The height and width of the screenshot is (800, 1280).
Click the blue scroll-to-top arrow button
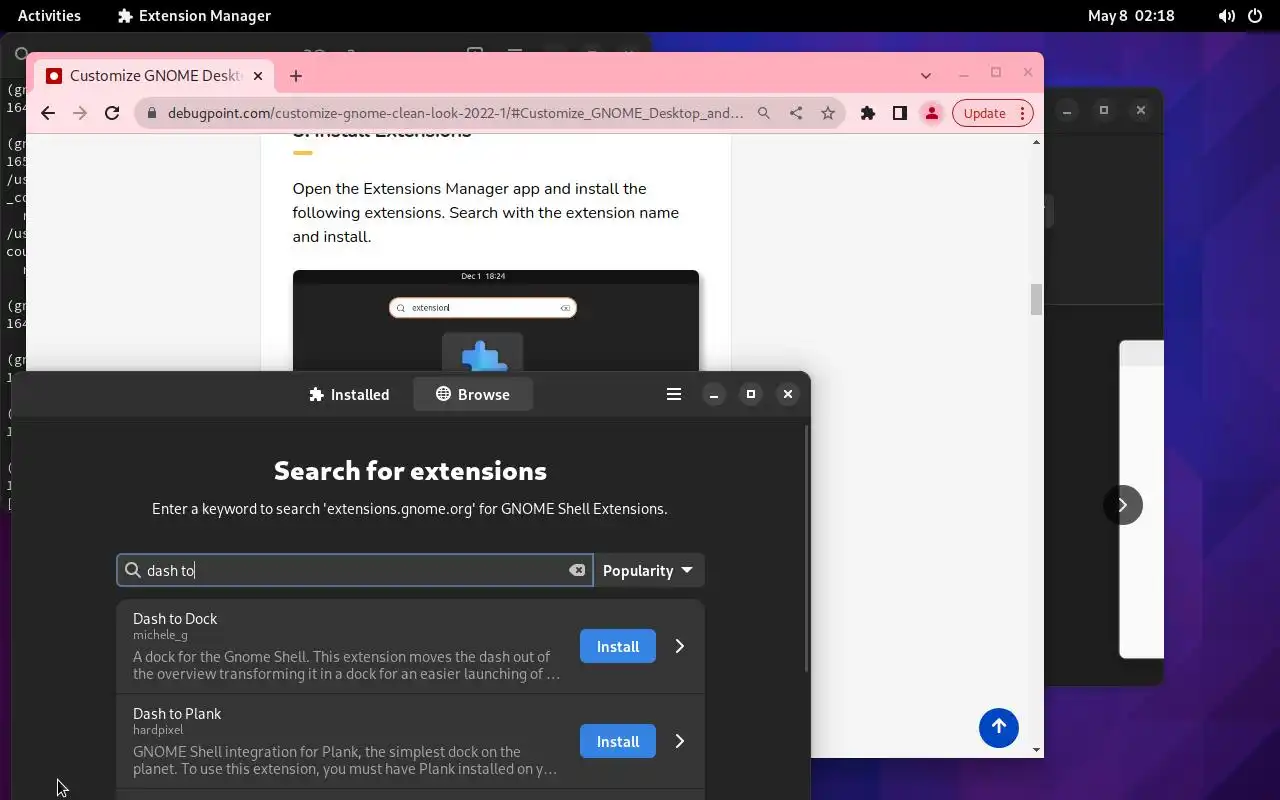click(998, 727)
